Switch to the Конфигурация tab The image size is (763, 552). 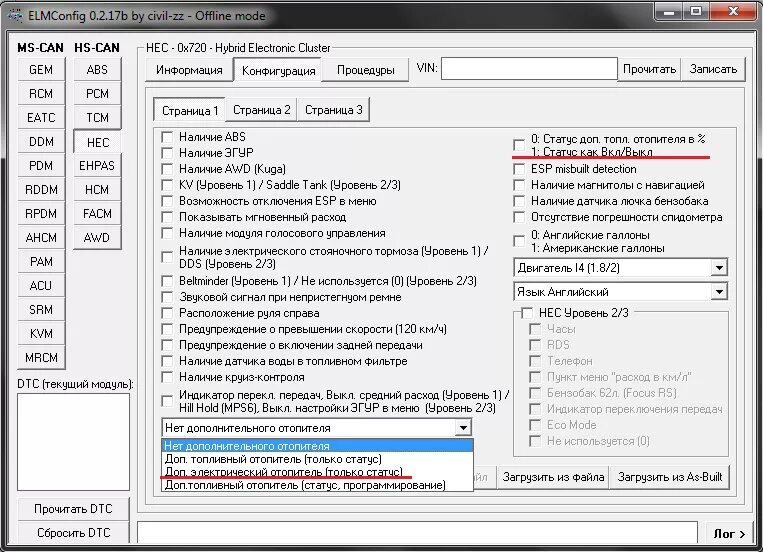(278, 71)
